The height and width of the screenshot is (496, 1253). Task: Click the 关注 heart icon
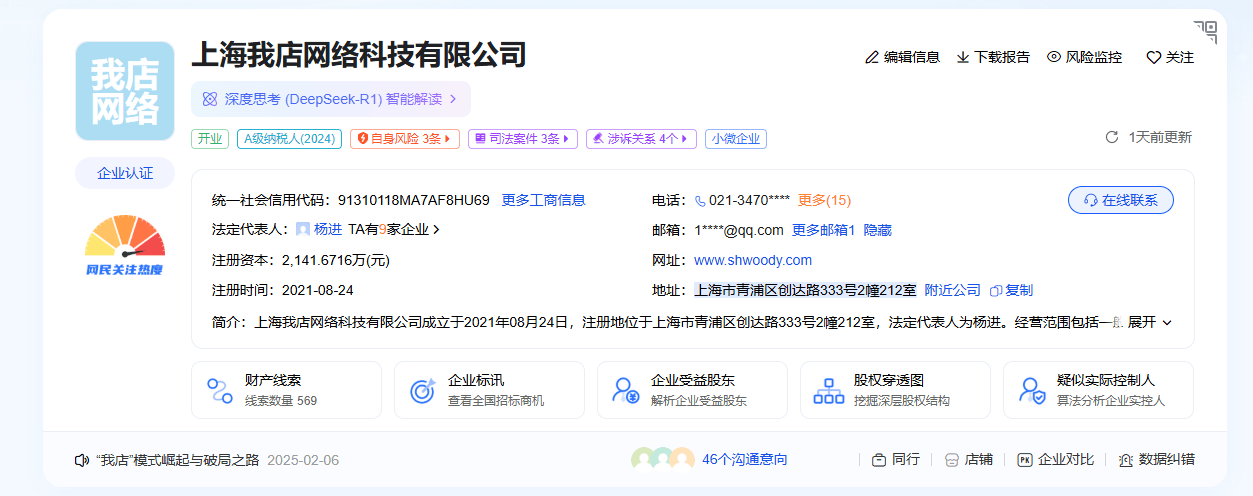[x=1153, y=58]
